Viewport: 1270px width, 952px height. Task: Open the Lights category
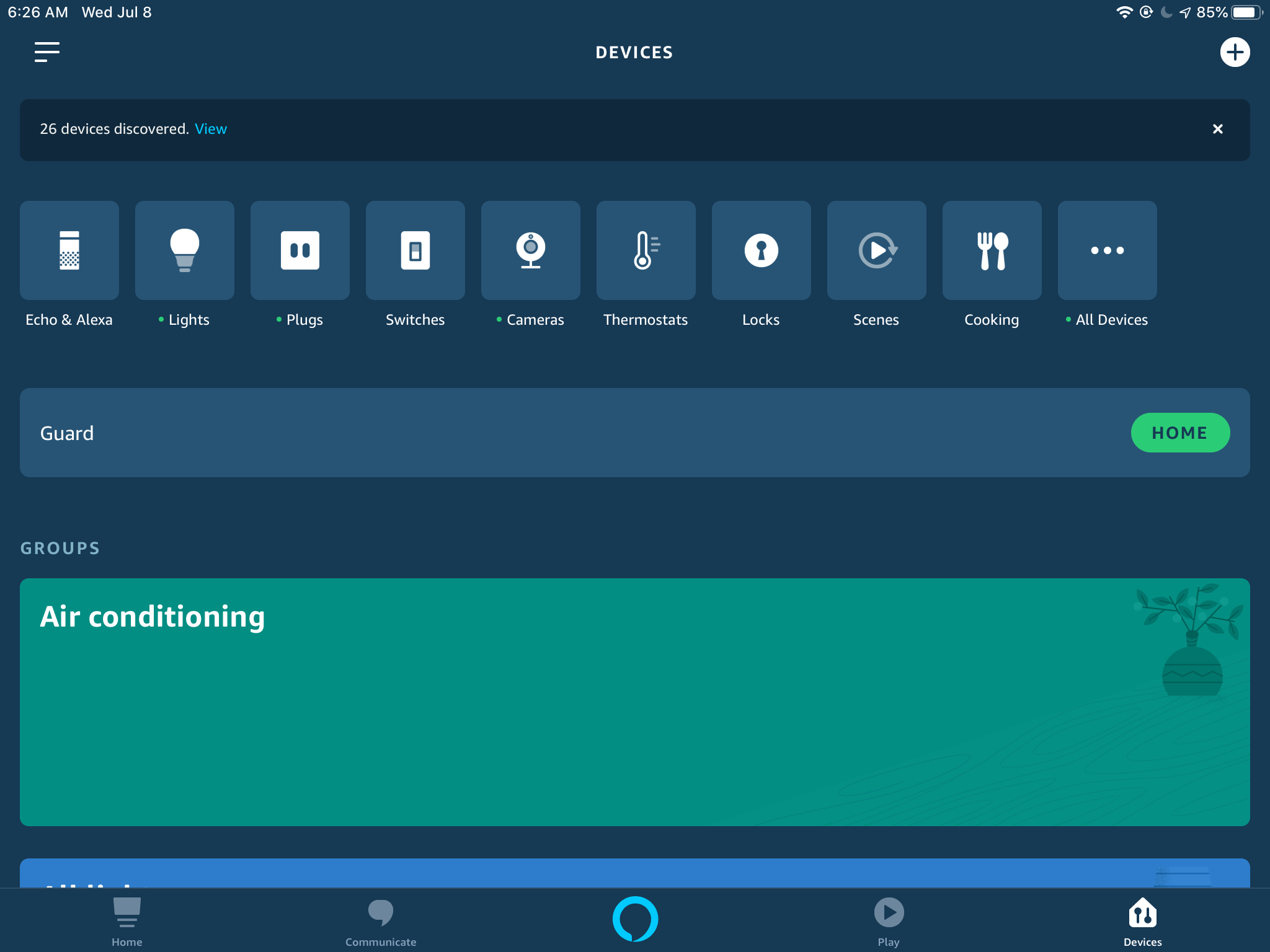coord(185,250)
